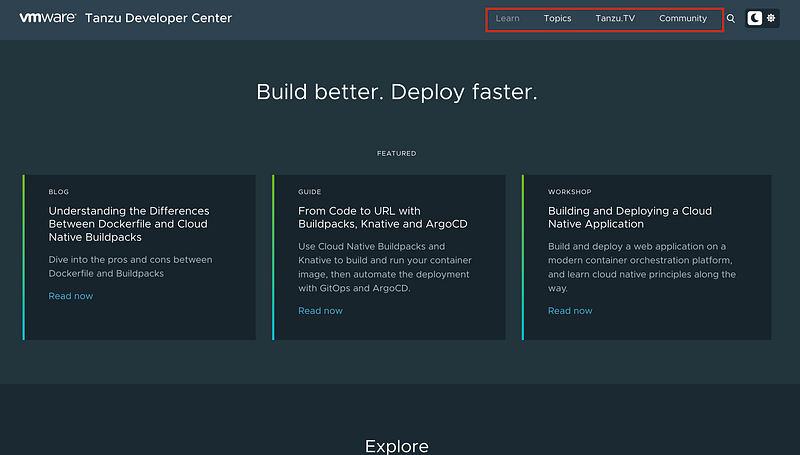
Task: Click 'Build better. Deploy faster.' headline
Action: click(396, 92)
